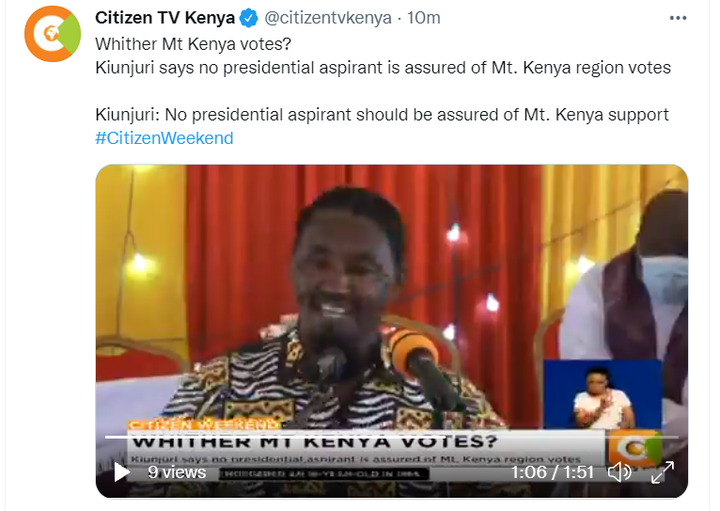Click the 9 views counter

[177, 472]
